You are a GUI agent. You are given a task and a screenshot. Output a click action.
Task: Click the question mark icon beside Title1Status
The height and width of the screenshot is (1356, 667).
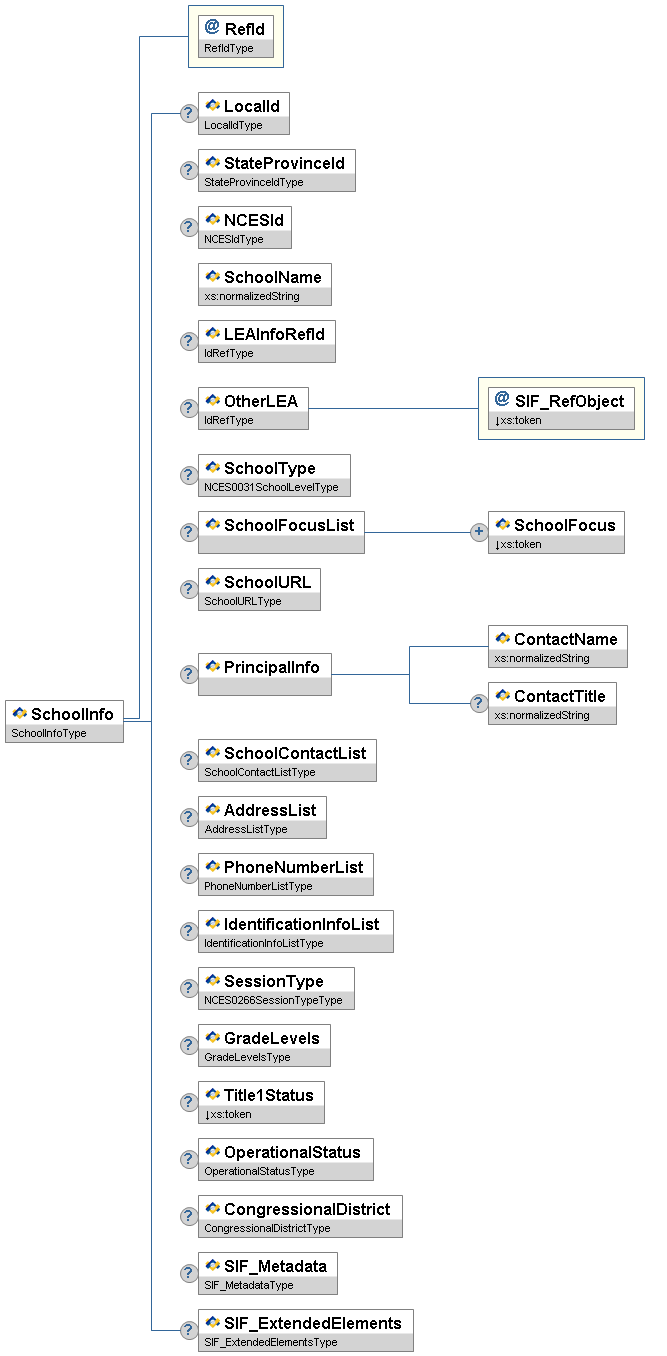coord(188,1102)
